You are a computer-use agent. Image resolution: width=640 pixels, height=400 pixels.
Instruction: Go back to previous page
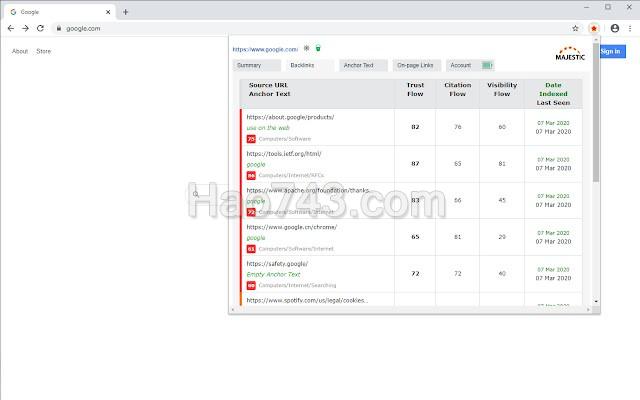click(11, 28)
